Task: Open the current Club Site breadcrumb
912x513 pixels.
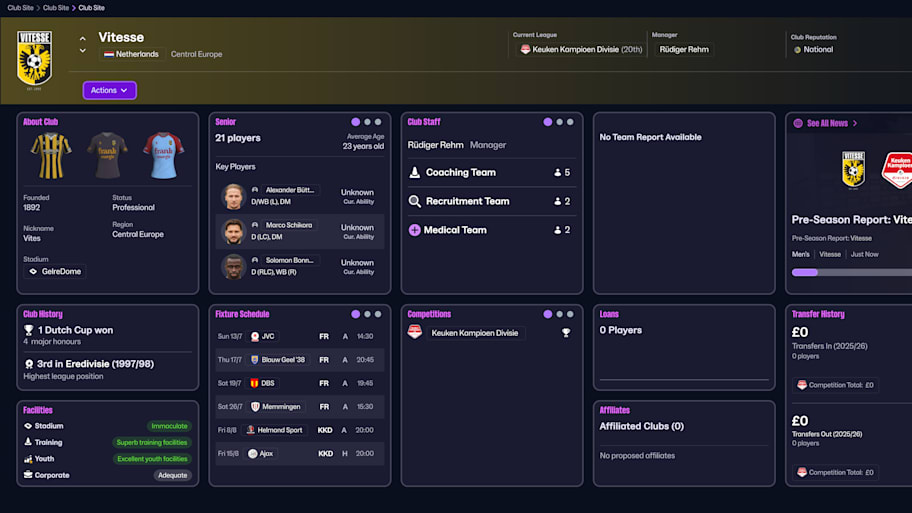Action: (91, 8)
